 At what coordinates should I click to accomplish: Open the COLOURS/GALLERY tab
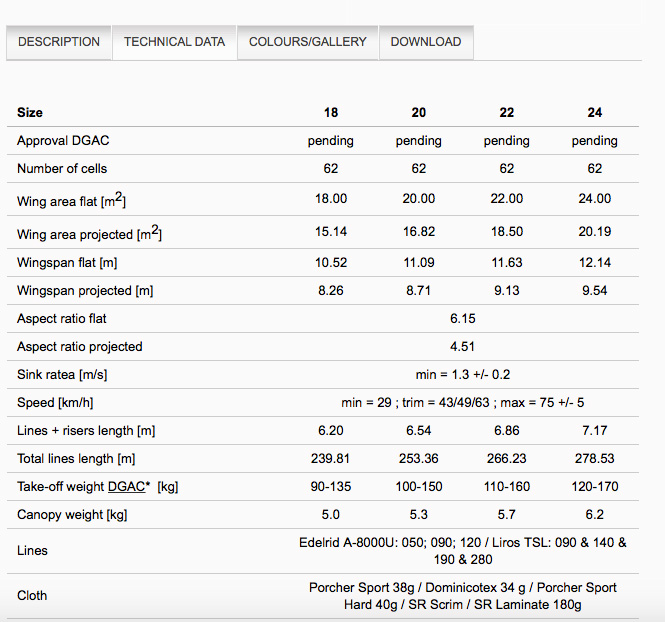click(307, 42)
